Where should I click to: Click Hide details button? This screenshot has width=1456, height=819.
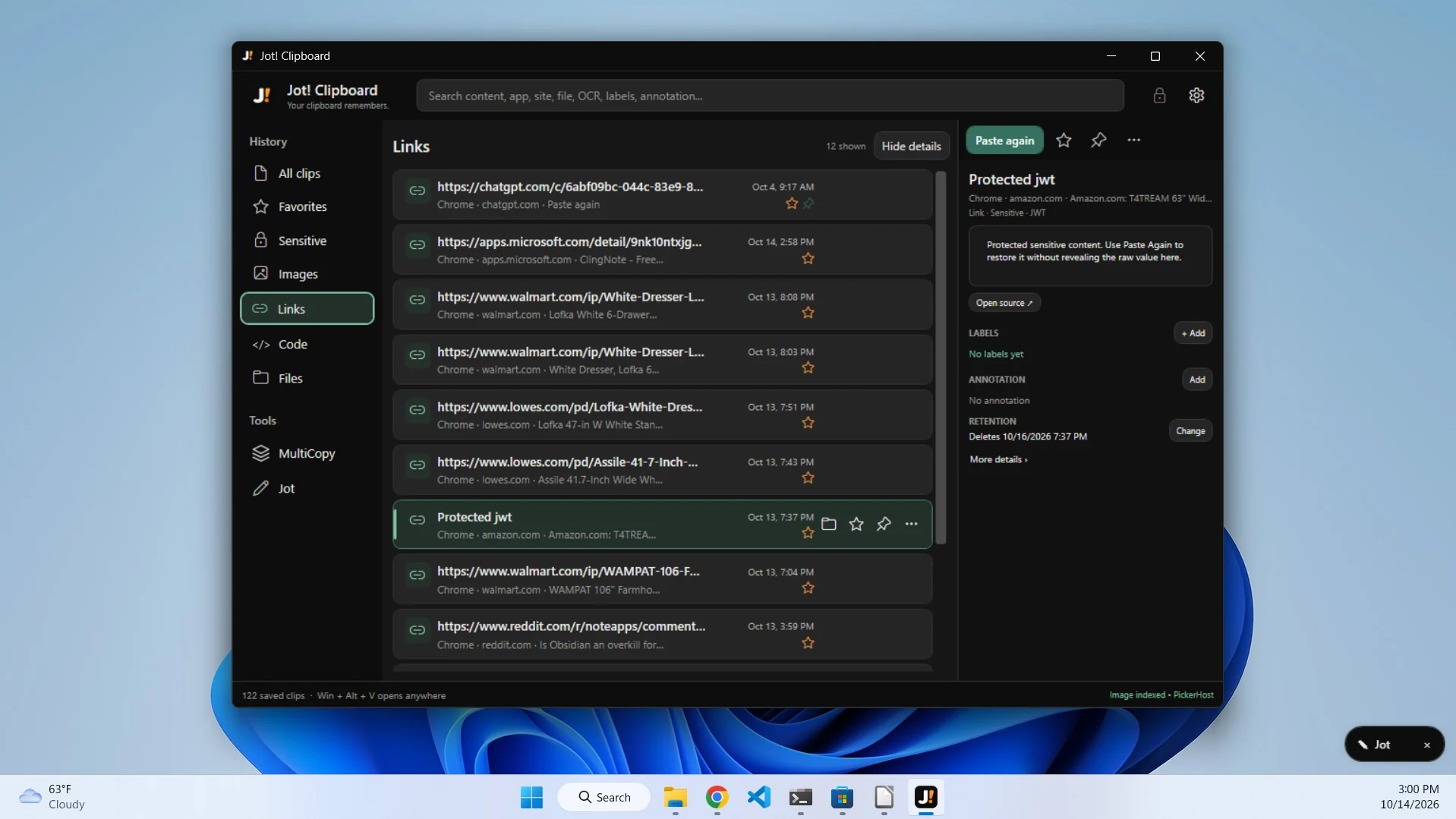click(911, 146)
